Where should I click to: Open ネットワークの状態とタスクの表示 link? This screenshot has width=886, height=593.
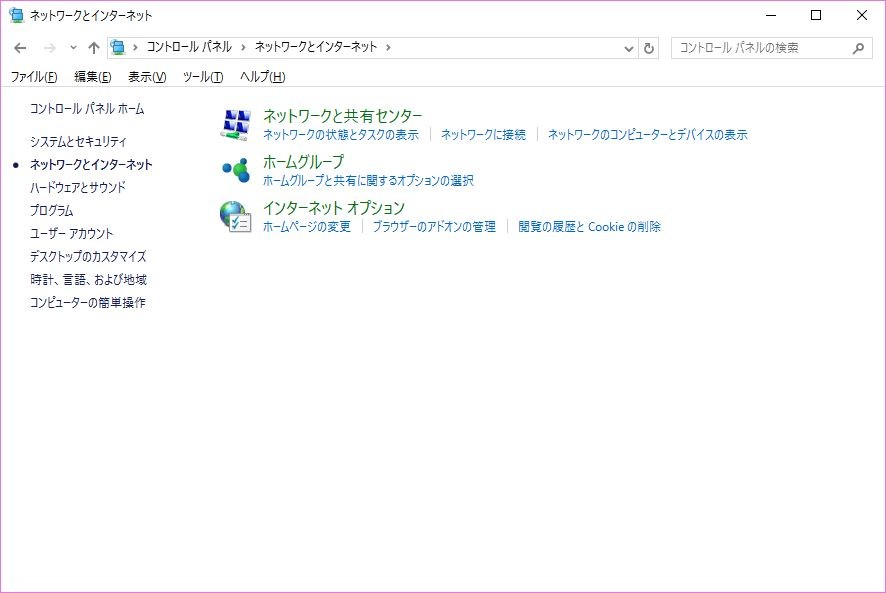coord(340,135)
